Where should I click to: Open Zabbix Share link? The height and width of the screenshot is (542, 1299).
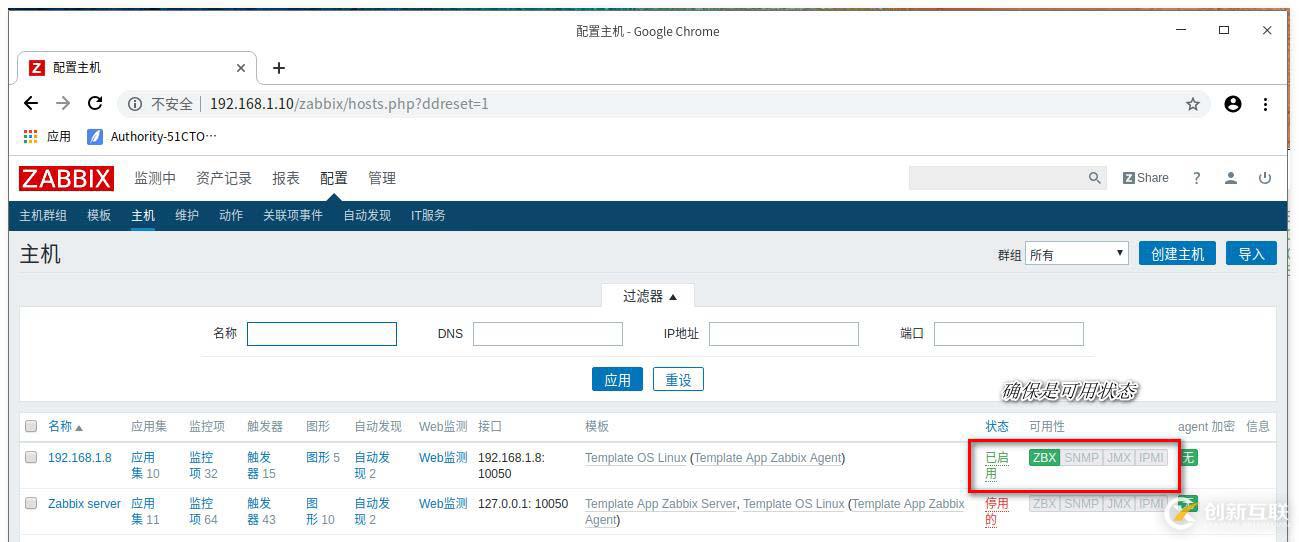click(x=1145, y=178)
